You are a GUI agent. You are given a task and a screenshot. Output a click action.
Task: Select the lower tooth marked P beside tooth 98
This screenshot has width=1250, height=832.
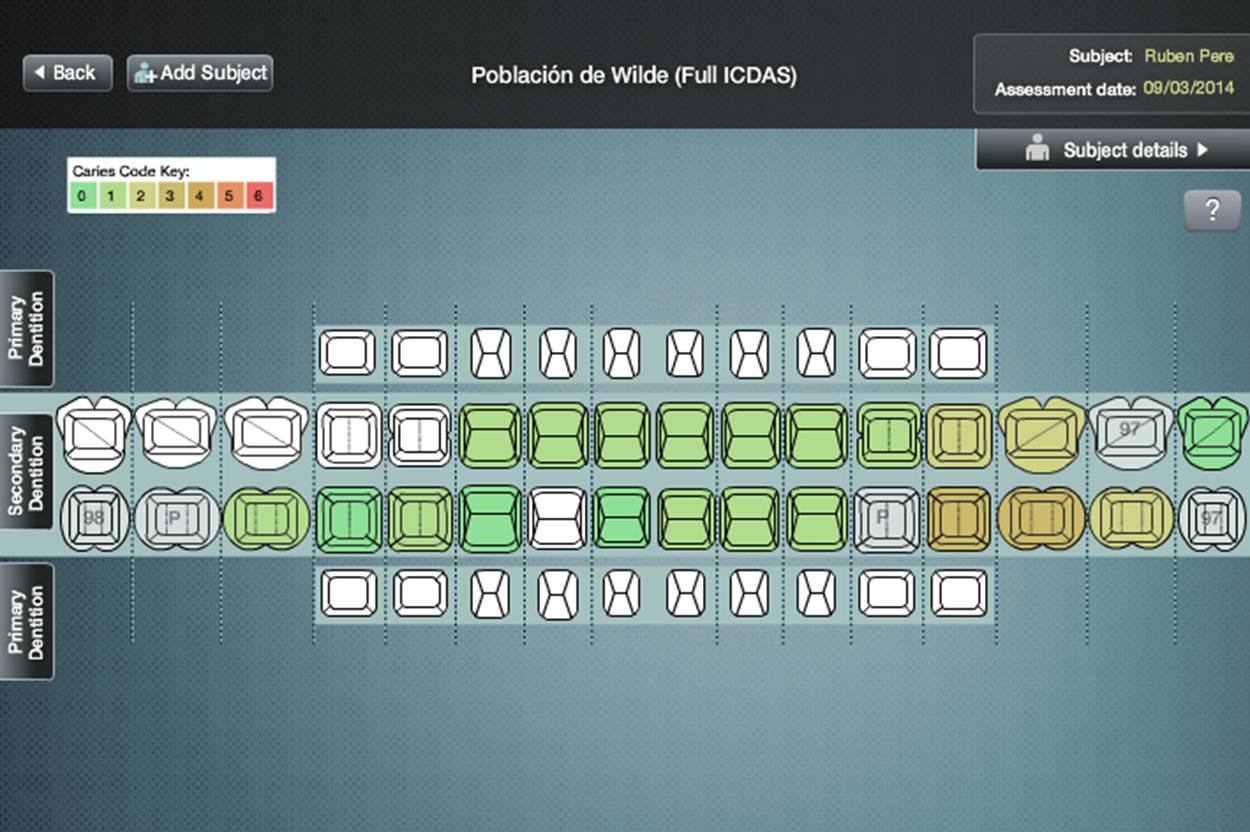coord(176,518)
